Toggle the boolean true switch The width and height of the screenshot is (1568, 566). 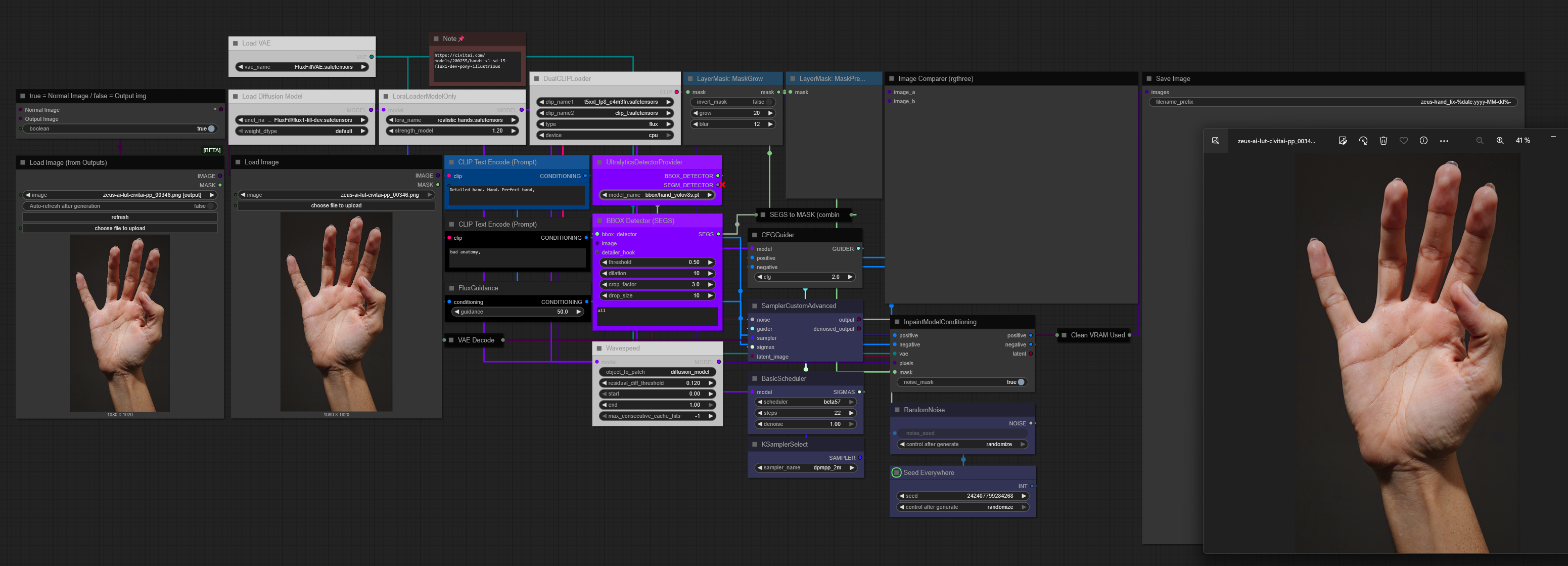point(211,128)
